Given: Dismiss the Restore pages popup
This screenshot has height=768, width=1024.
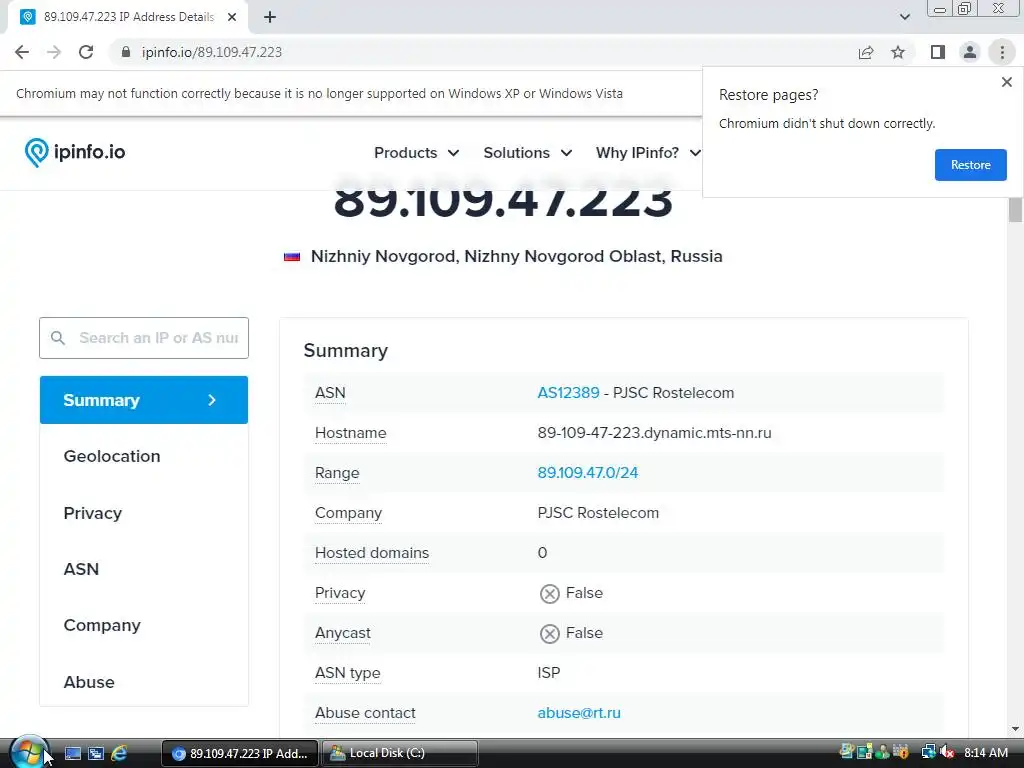Looking at the screenshot, I should 1006,82.
